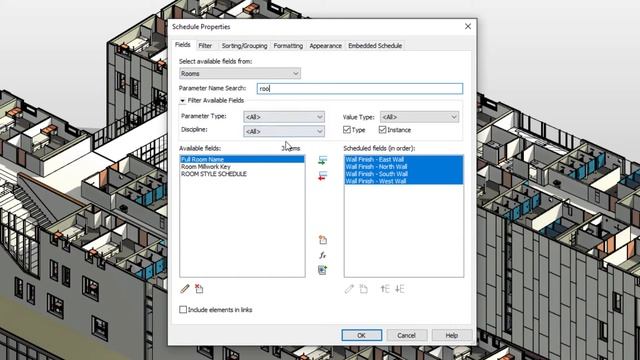Select Full Room Name in available fields

click(x=242, y=159)
